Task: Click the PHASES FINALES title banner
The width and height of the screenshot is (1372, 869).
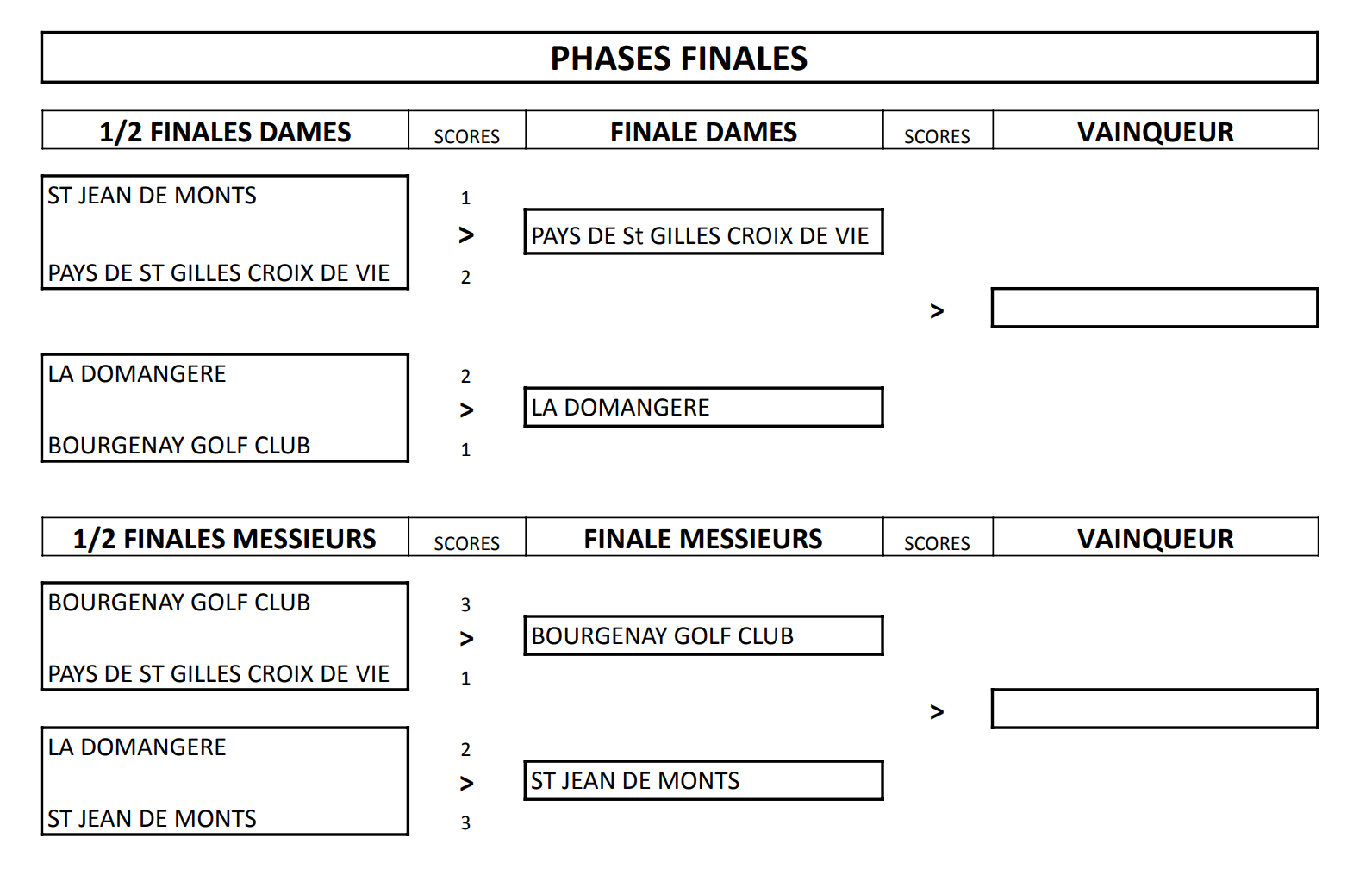Action: [679, 58]
